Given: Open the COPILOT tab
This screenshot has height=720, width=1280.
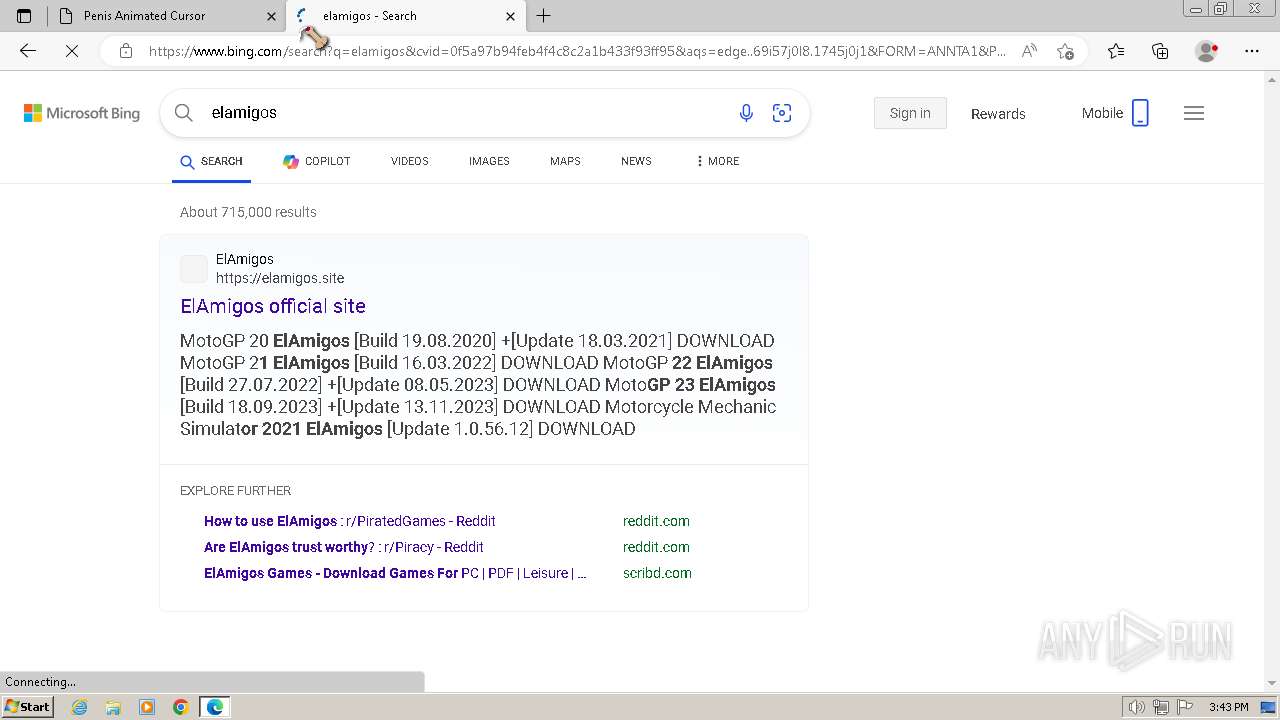Looking at the screenshot, I should [316, 161].
